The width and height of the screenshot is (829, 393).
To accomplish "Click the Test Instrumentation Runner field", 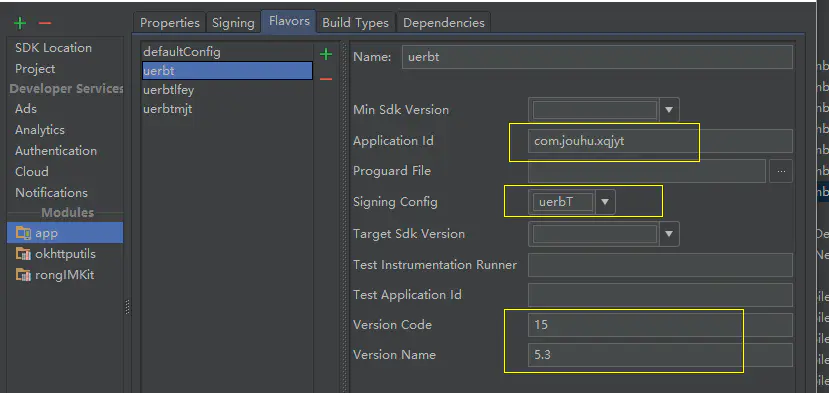I will tap(660, 264).
